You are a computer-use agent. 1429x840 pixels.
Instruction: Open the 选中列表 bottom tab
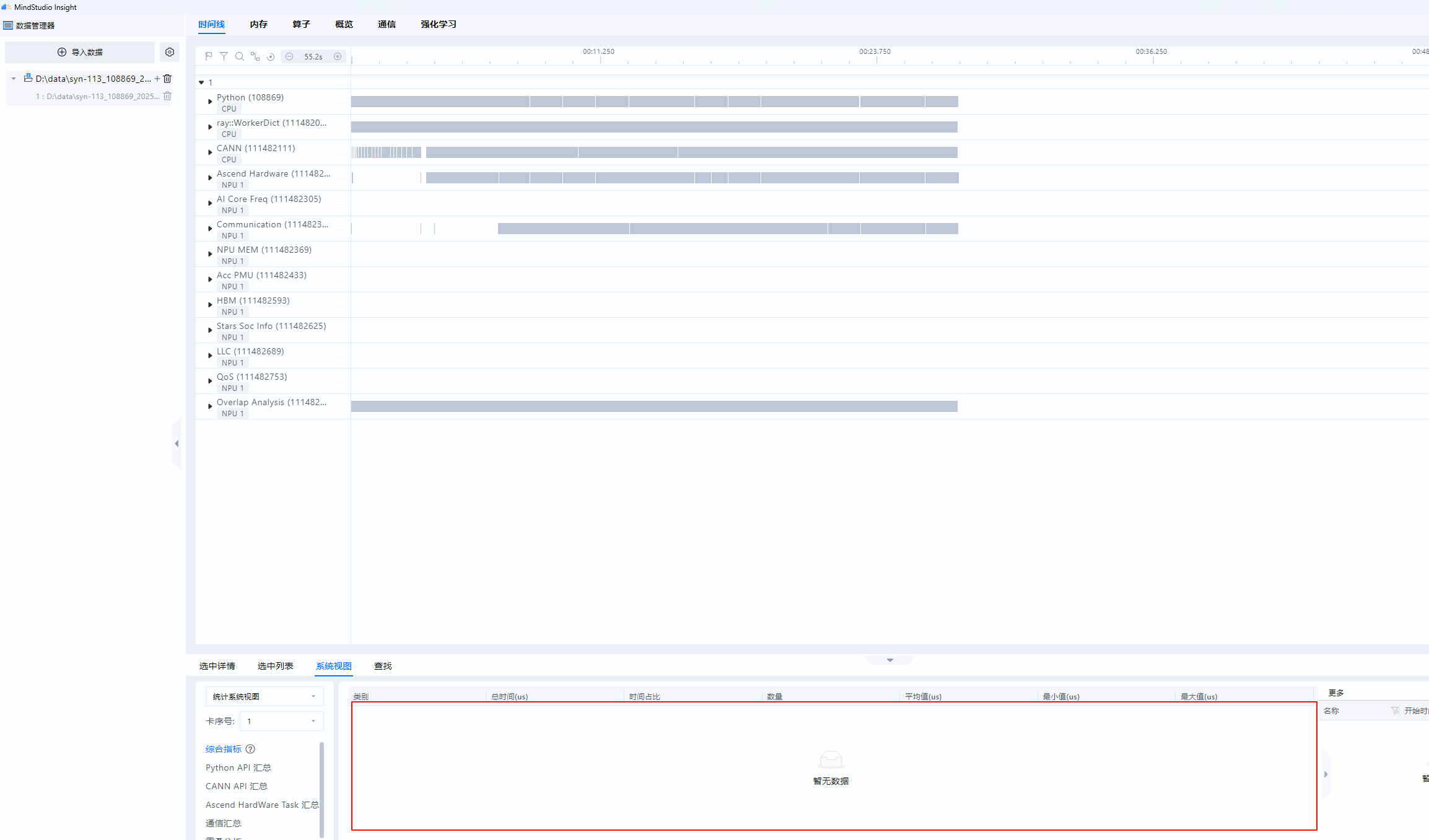coord(276,666)
